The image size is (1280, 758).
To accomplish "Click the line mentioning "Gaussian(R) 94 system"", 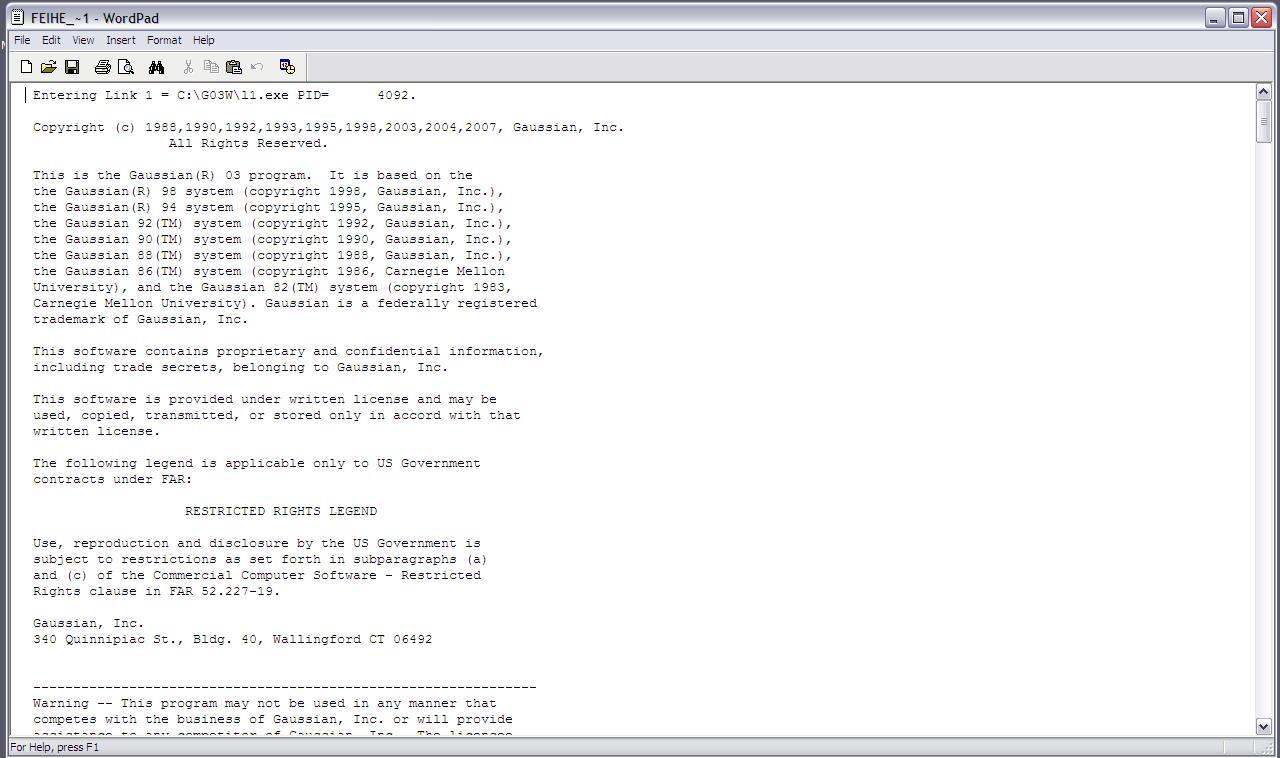I will [x=268, y=207].
